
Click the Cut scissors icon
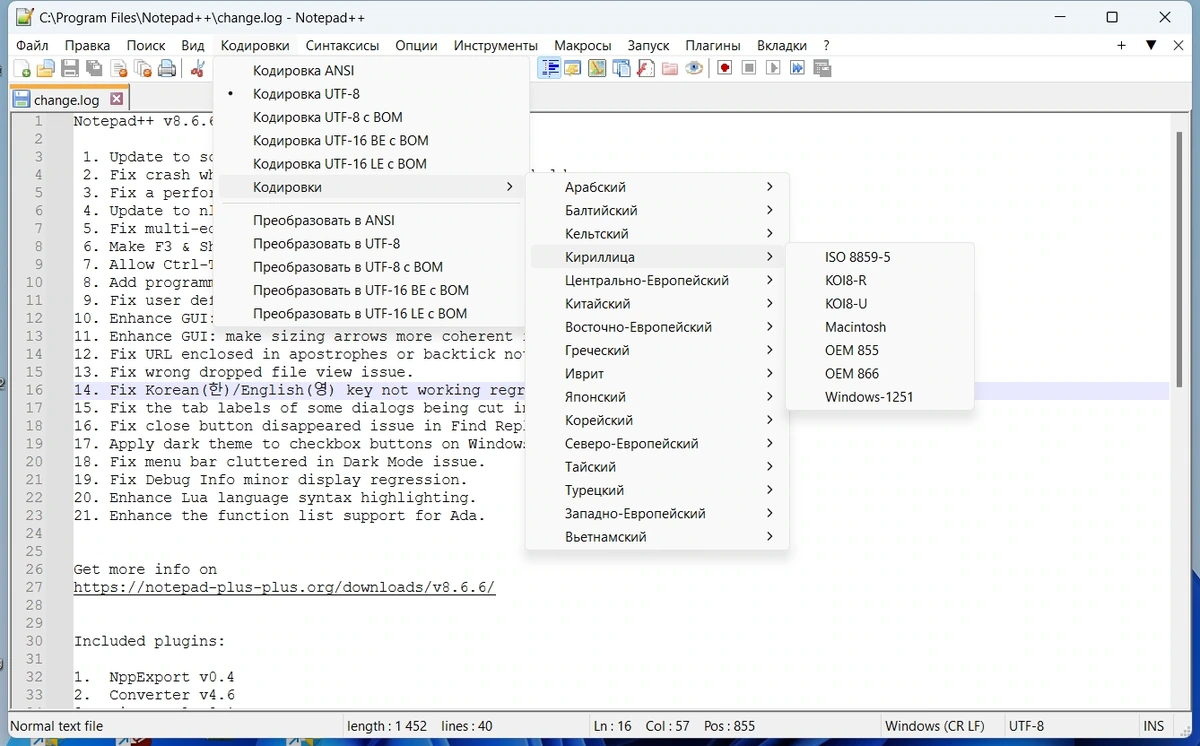[198, 69]
